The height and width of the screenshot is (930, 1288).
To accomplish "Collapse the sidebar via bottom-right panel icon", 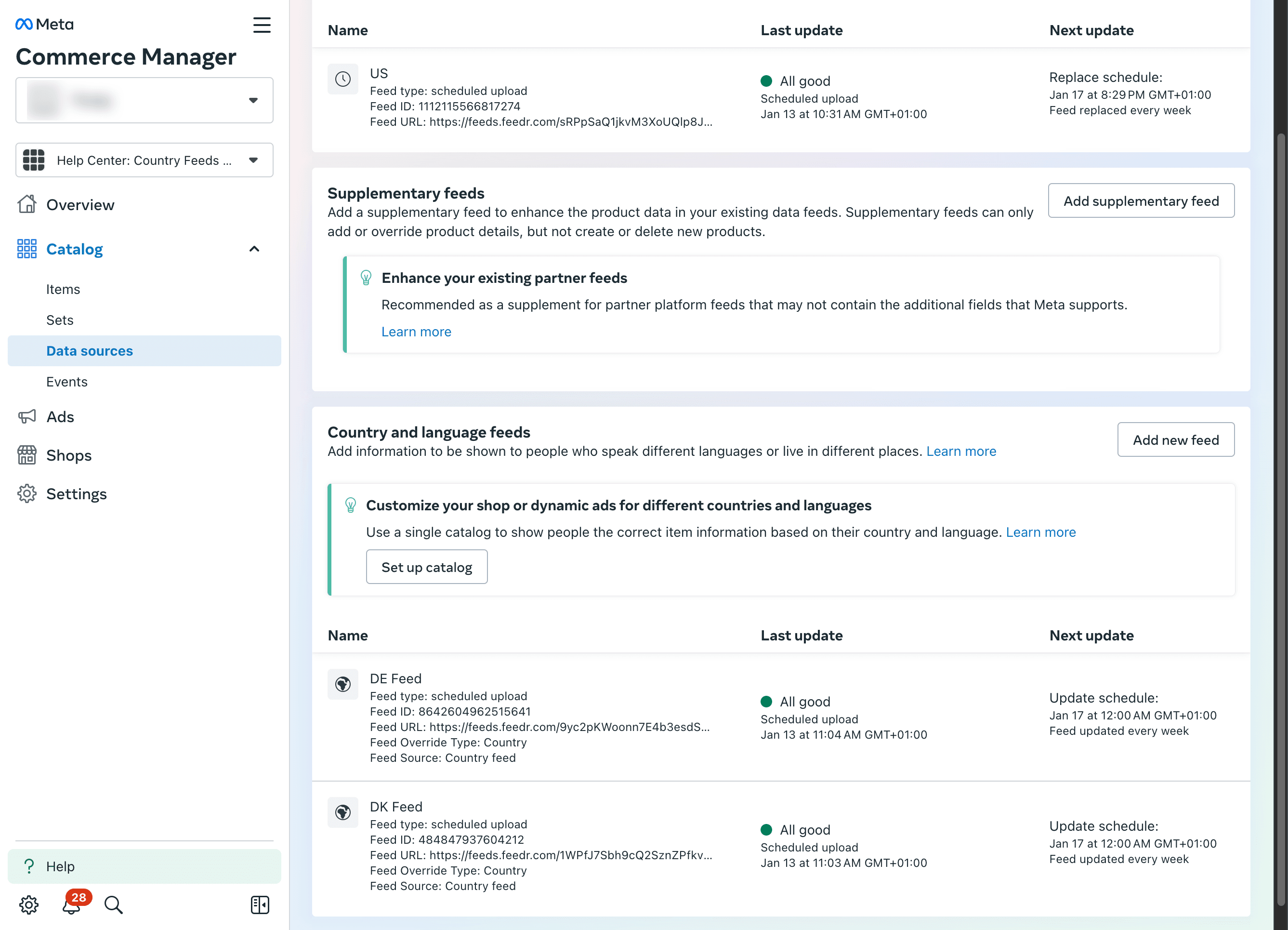I will (260, 904).
